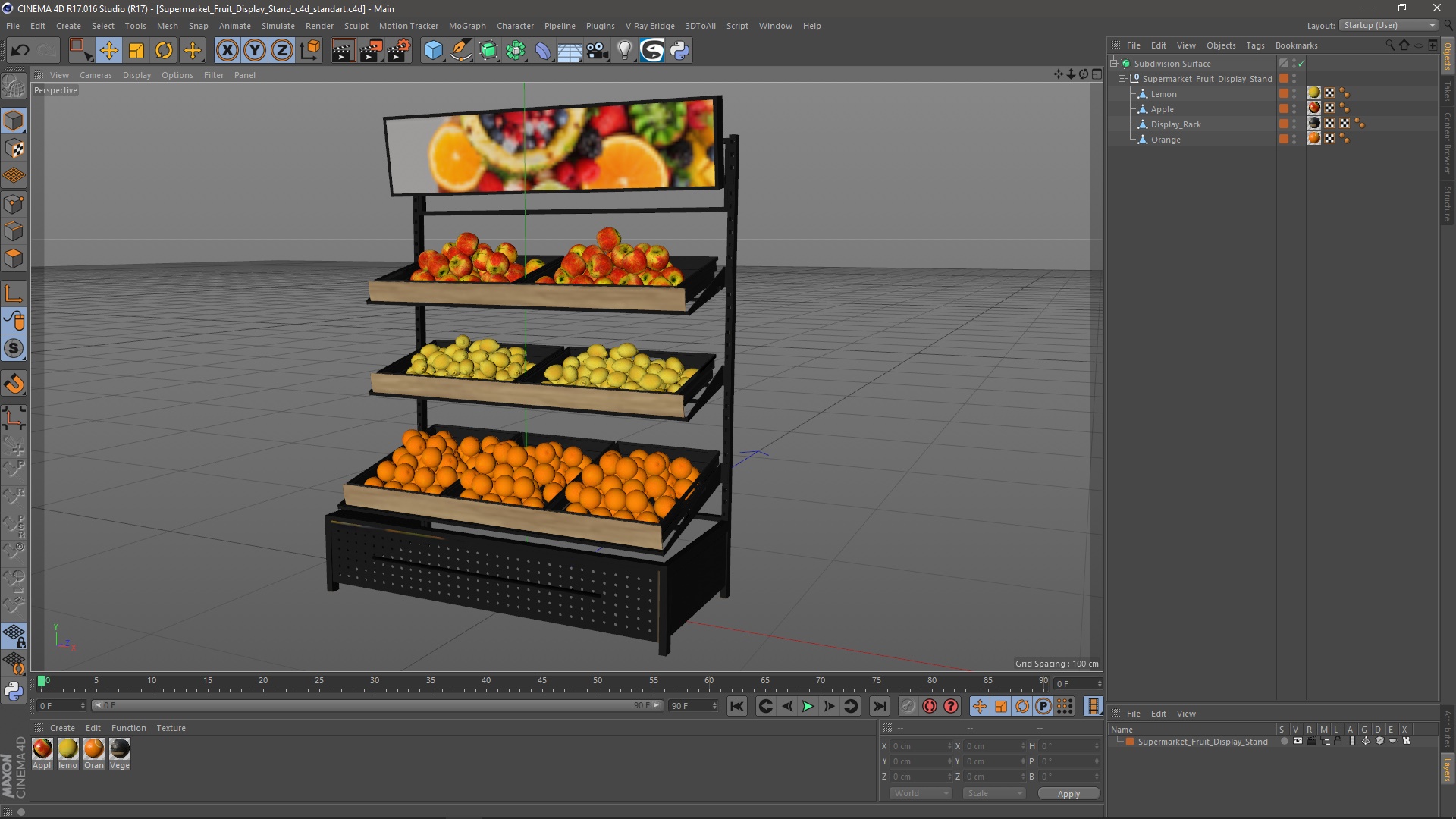Add a Floor environment object
This screenshot has width=1456, height=819.
coord(570,51)
